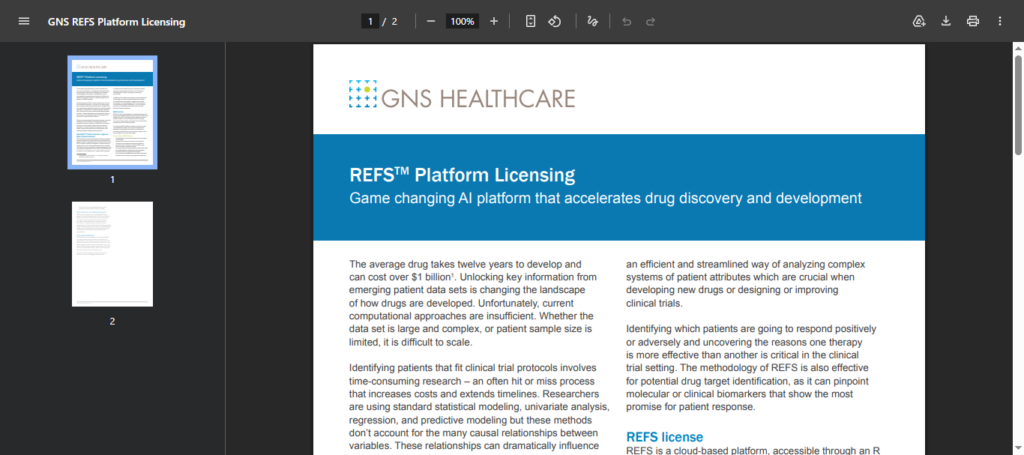Image resolution: width=1024 pixels, height=455 pixels.
Task: Click the scrollbar up arrow
Action: [x=1017, y=48]
